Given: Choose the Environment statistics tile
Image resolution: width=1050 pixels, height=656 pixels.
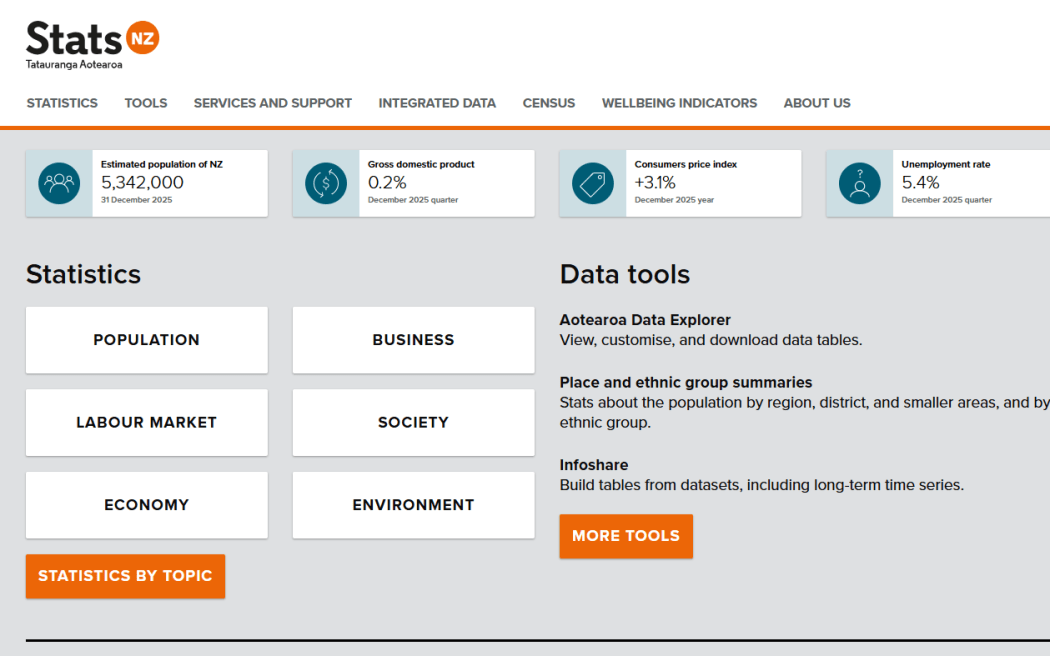Looking at the screenshot, I should (413, 505).
